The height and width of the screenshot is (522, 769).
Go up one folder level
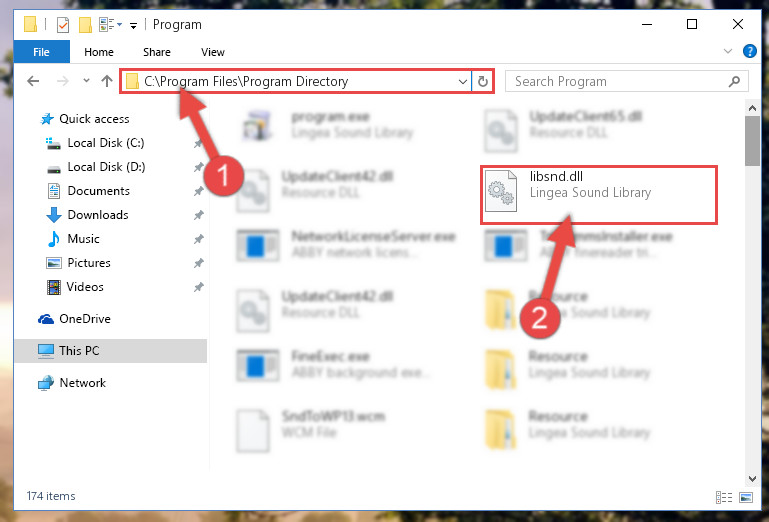(x=107, y=81)
